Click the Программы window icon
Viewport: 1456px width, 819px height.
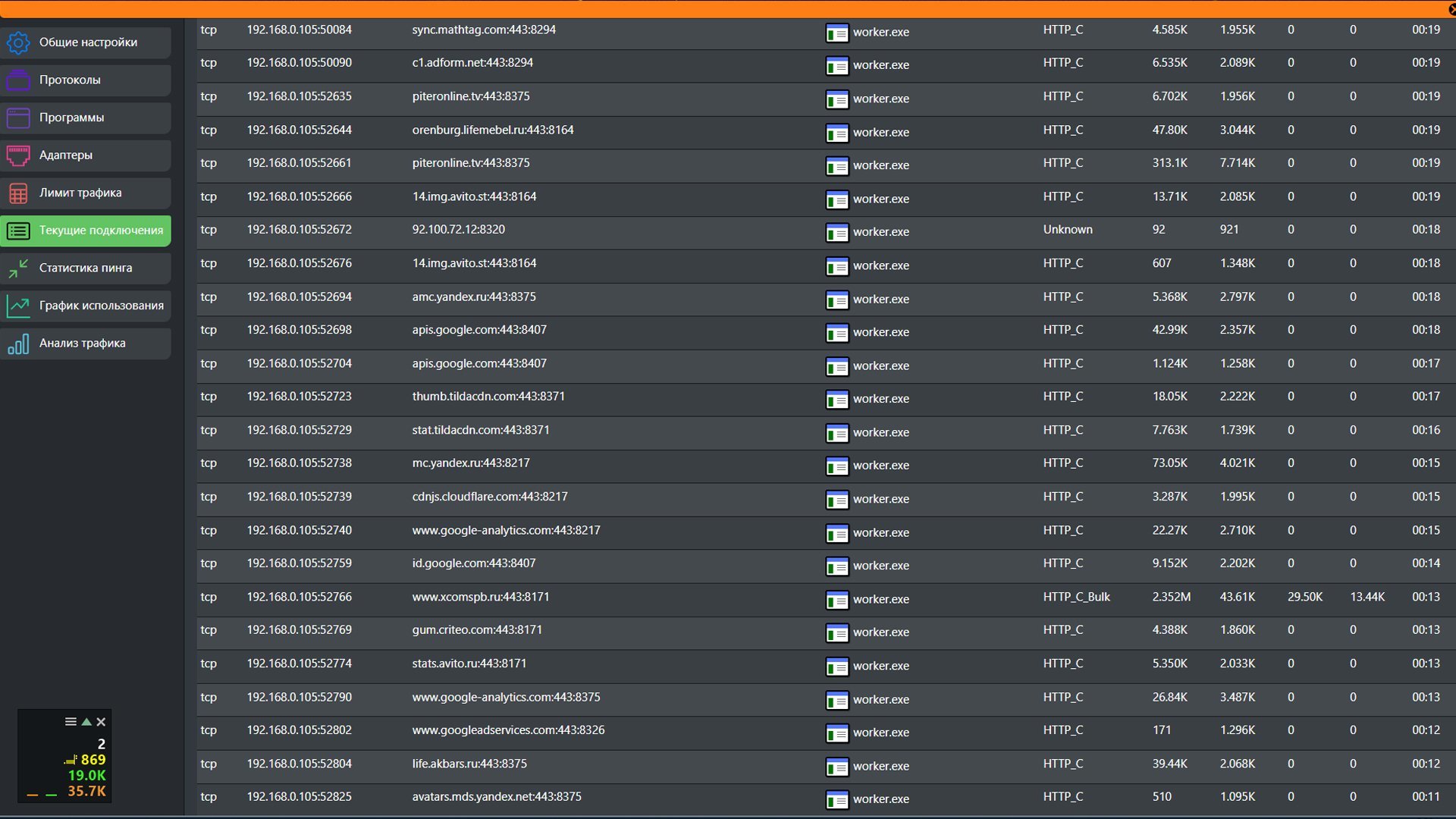click(x=18, y=118)
